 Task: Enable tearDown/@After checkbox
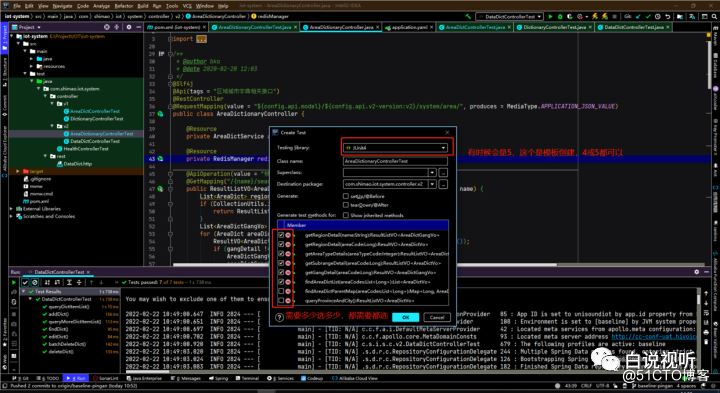tap(346, 205)
